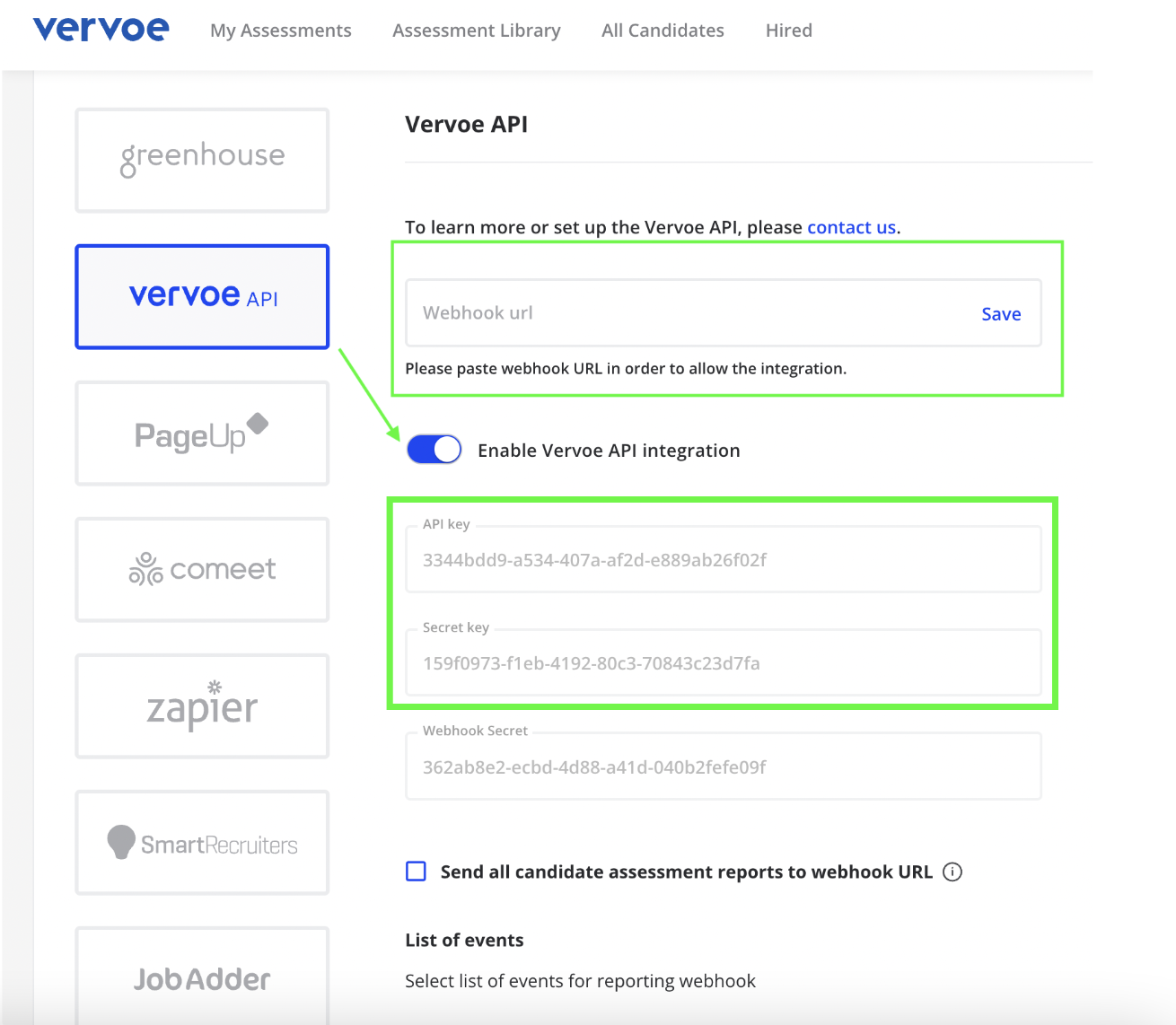Select the Zapier integration card
Image resolution: width=1176 pixels, height=1025 pixels.
click(202, 706)
